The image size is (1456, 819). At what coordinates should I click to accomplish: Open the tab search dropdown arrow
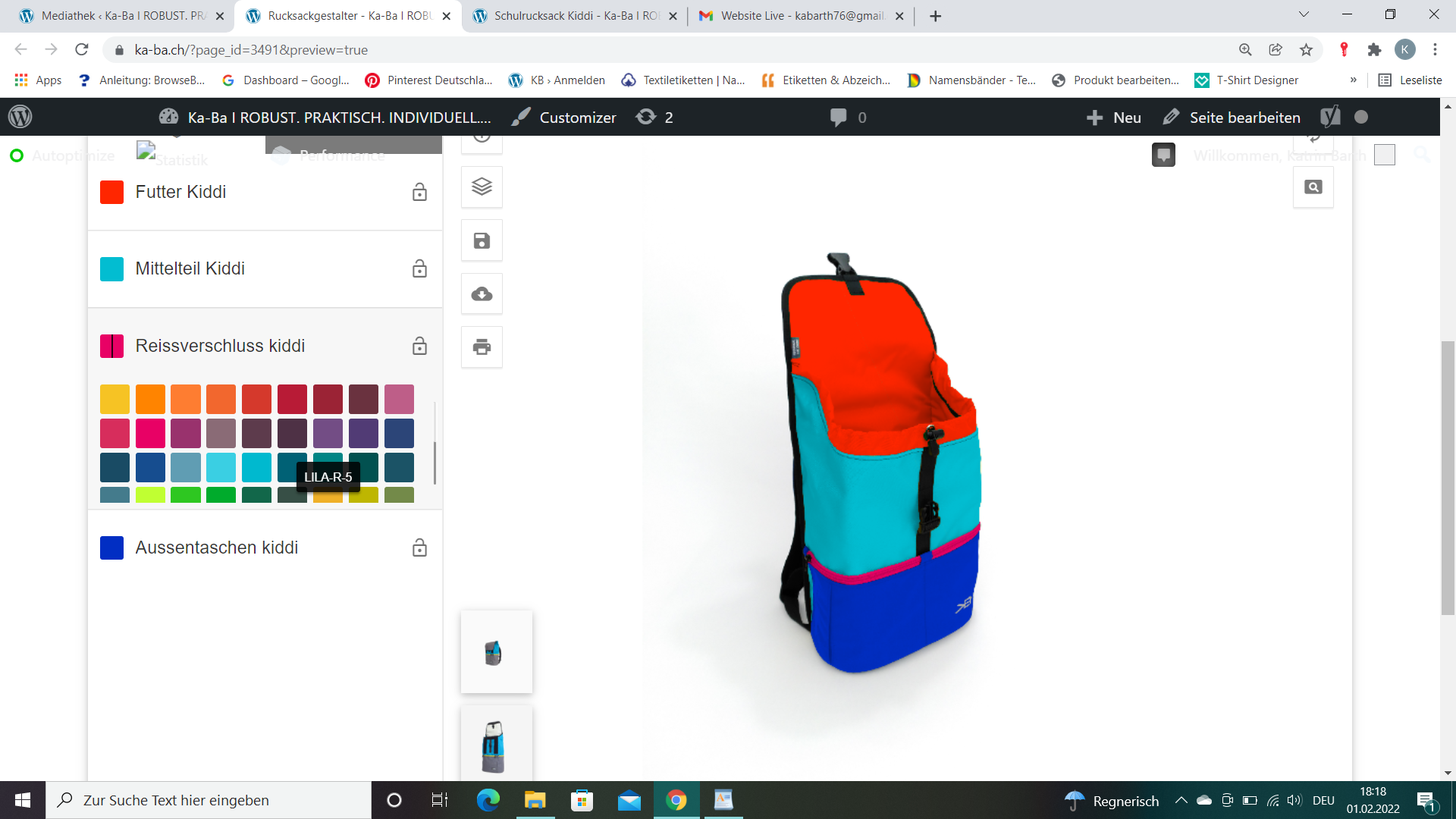coord(1304,14)
